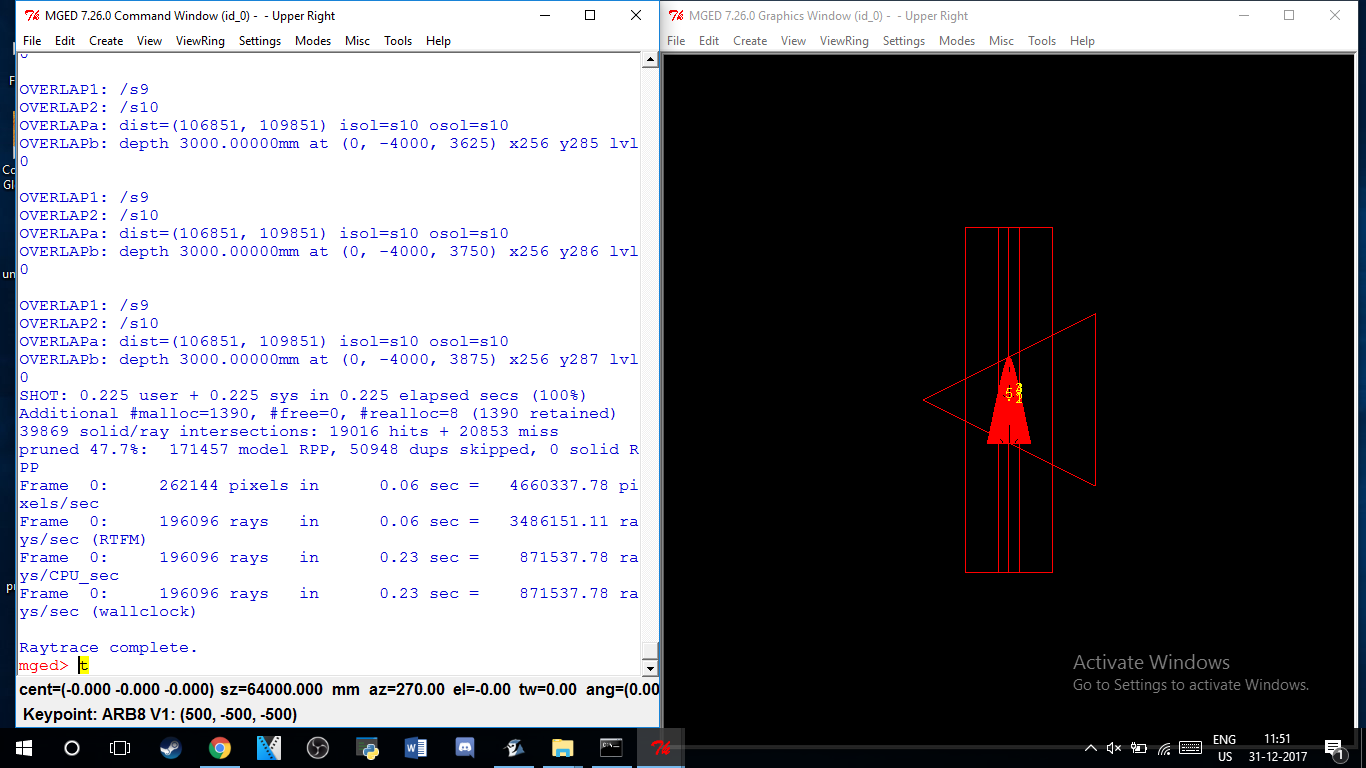The height and width of the screenshot is (768, 1366).
Task: Click the "39869 solid/ray intersections" line
Action: tap(289, 432)
